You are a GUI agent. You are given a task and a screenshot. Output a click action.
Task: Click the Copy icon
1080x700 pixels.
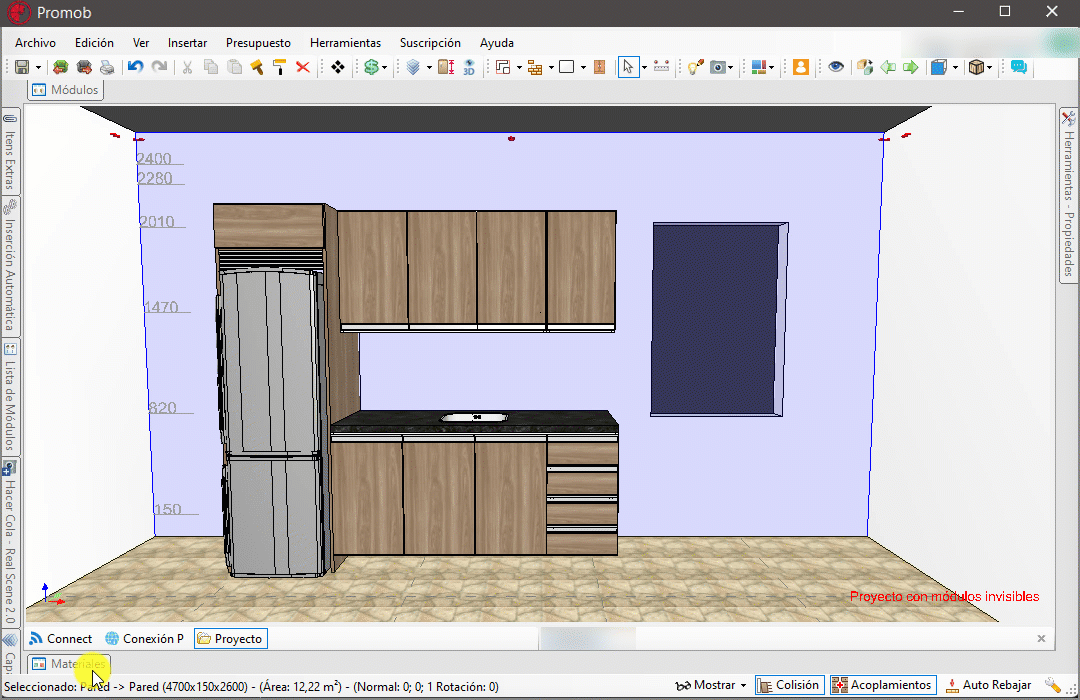211,67
